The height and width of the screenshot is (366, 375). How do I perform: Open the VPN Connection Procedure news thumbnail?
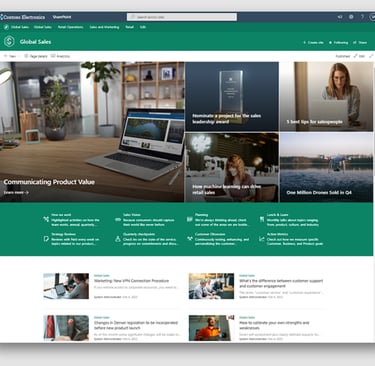pos(66,286)
